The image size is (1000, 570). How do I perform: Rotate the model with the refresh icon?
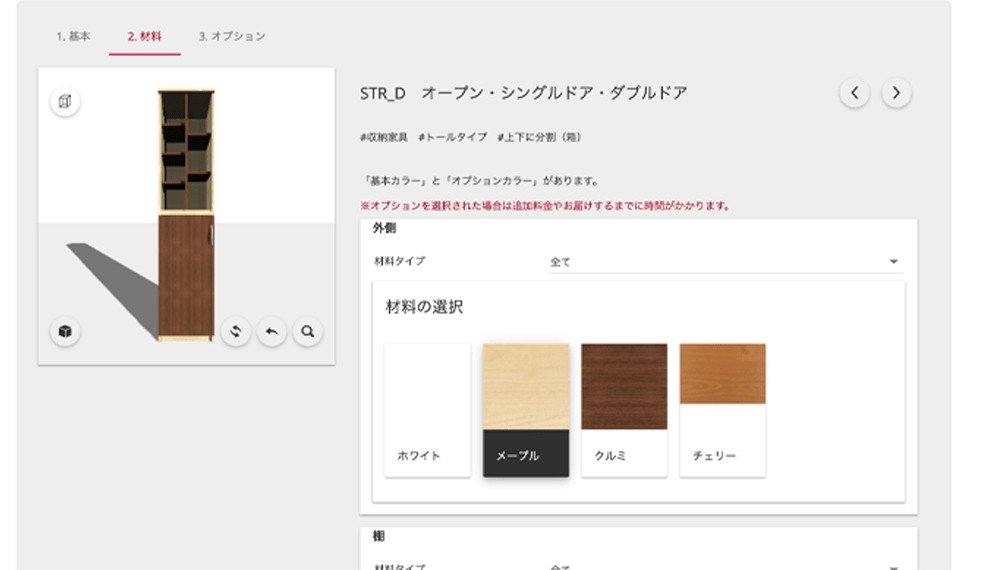click(236, 332)
